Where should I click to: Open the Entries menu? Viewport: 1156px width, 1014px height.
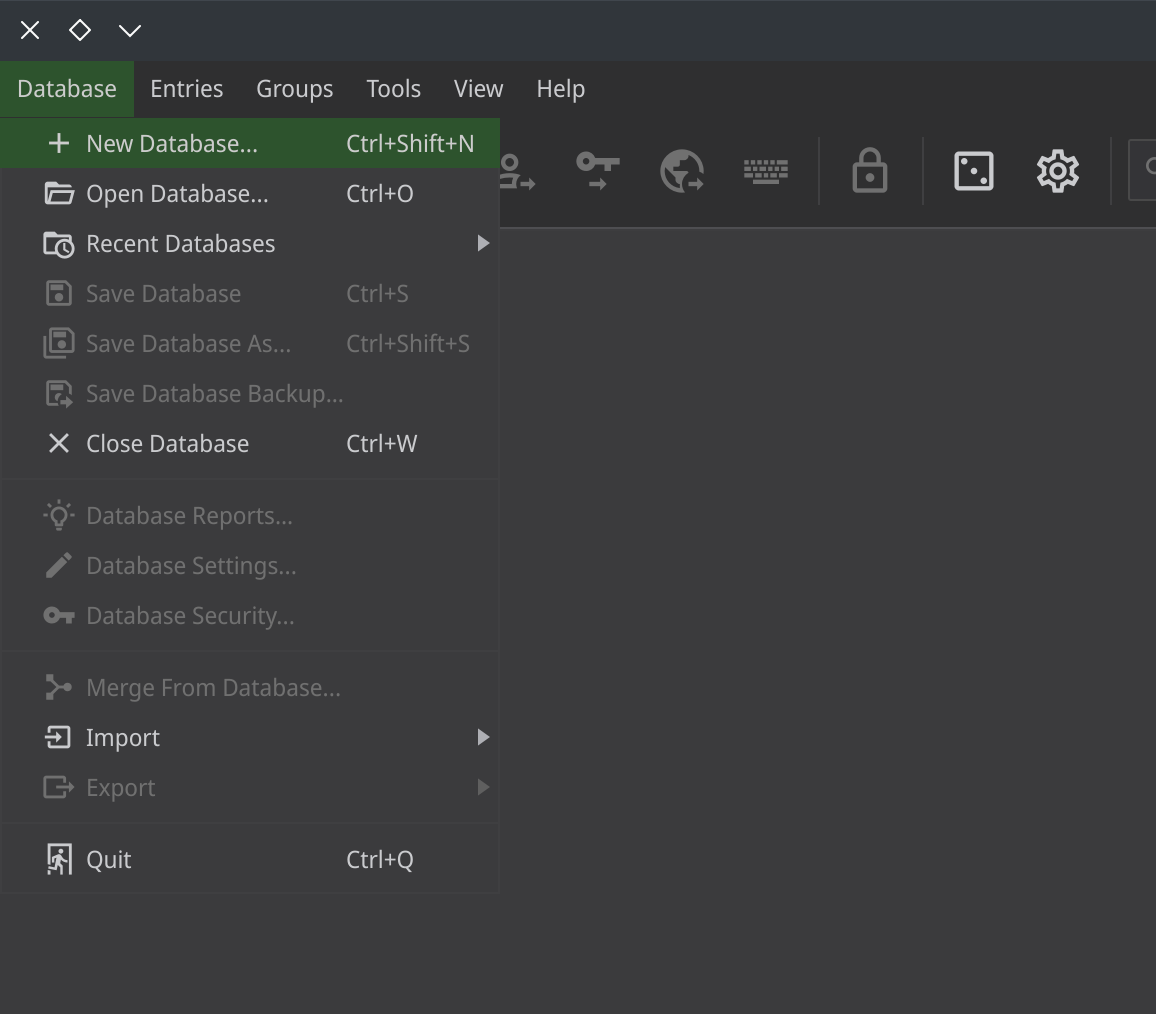[186, 88]
